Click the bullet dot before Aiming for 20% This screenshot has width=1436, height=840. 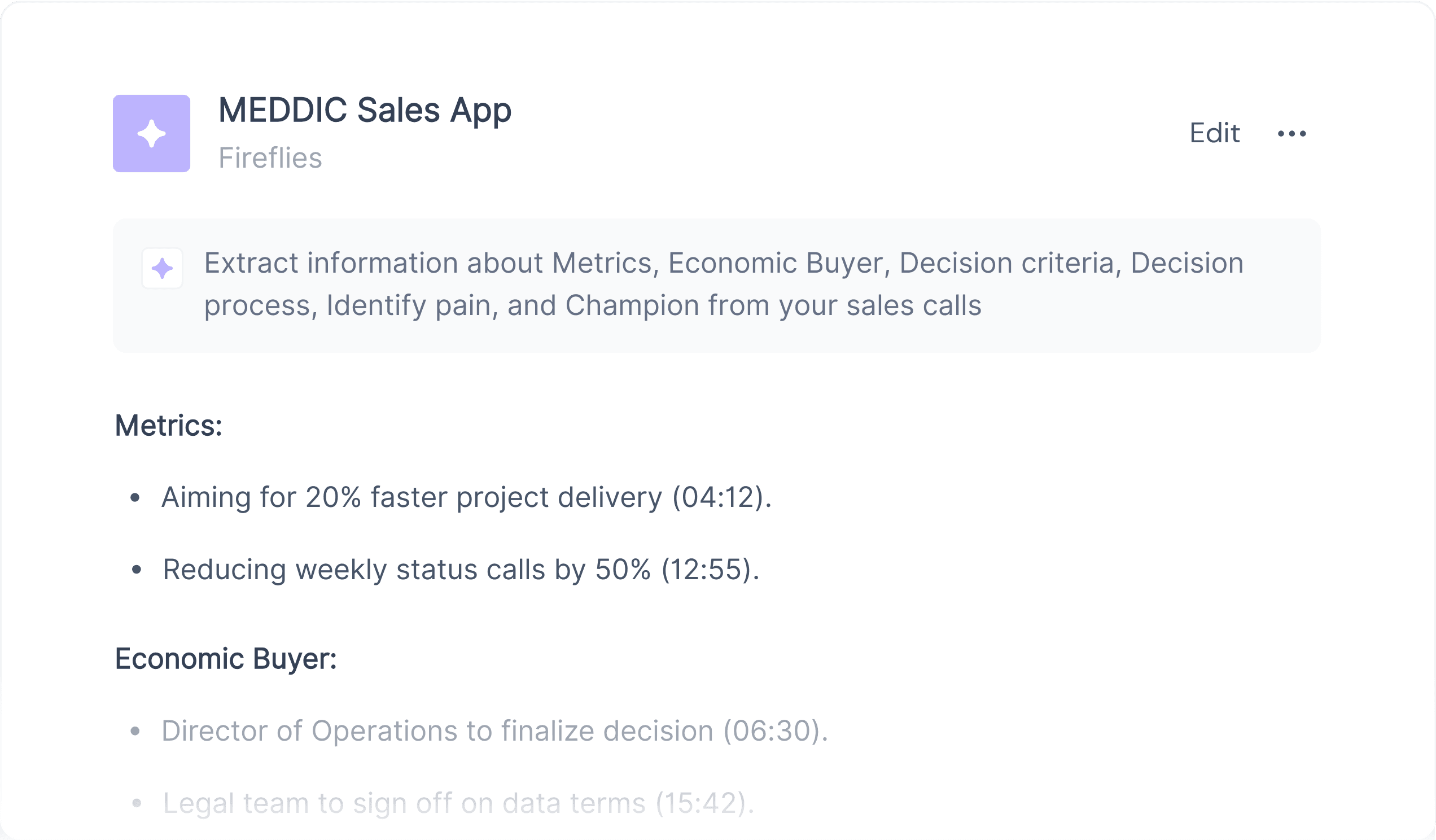135,498
